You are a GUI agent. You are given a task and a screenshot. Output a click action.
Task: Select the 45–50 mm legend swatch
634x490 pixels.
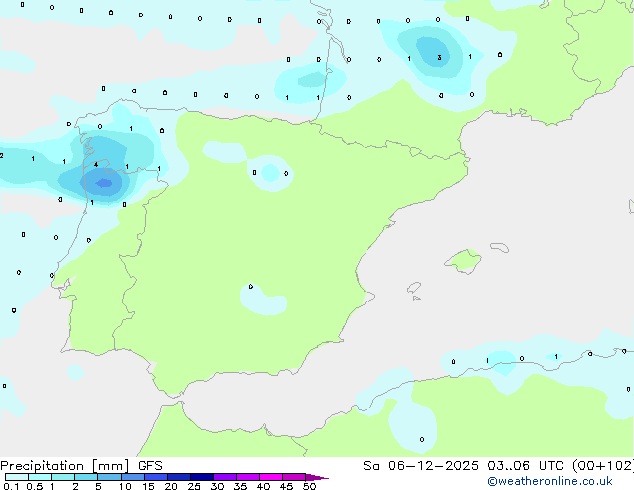coord(294,477)
